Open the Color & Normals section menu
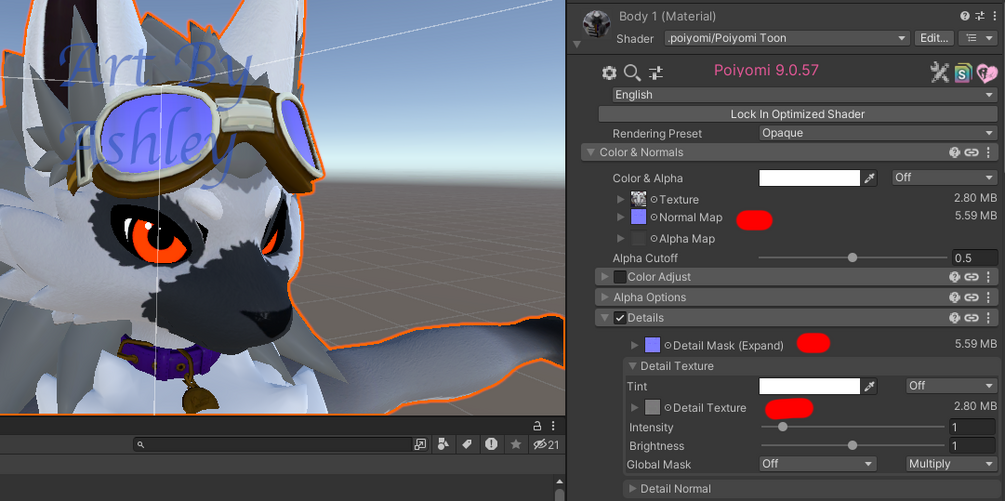 tap(988, 152)
